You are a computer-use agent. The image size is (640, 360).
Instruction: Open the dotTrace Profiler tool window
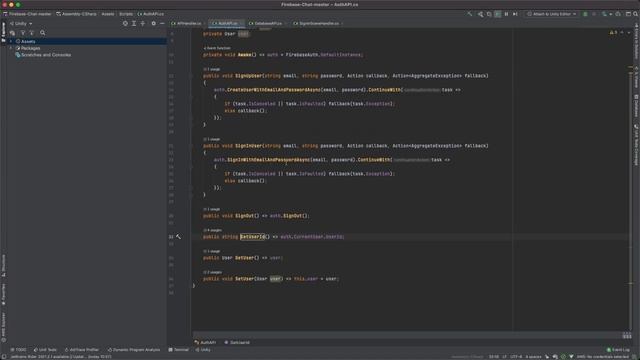point(82,350)
